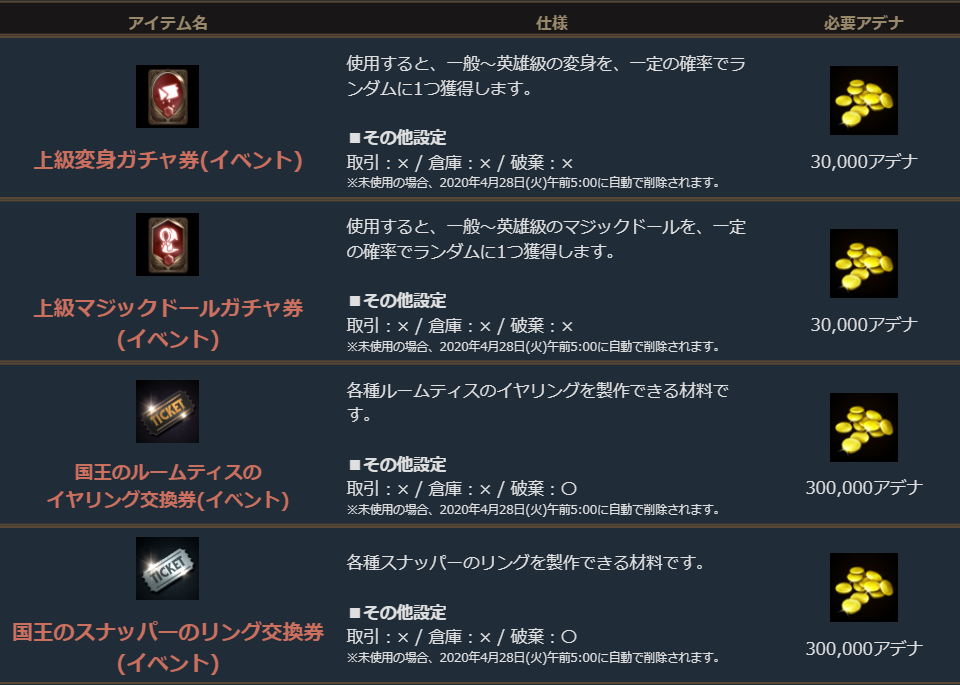This screenshot has height=685, width=960.
Task: Click the 上級変身ガチャ券 red card icon
Action: (x=167, y=97)
